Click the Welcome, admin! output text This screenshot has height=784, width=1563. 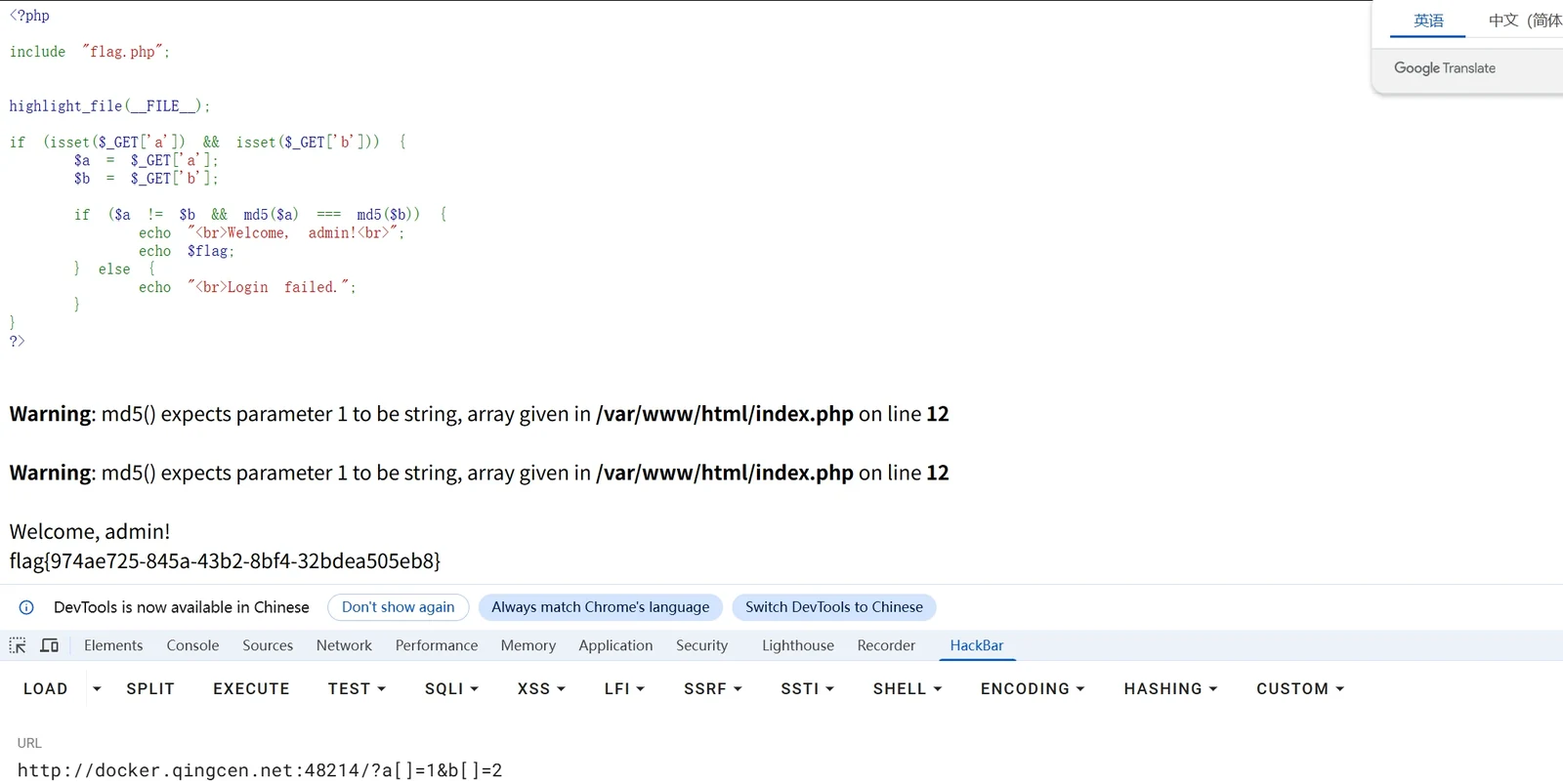(90, 532)
